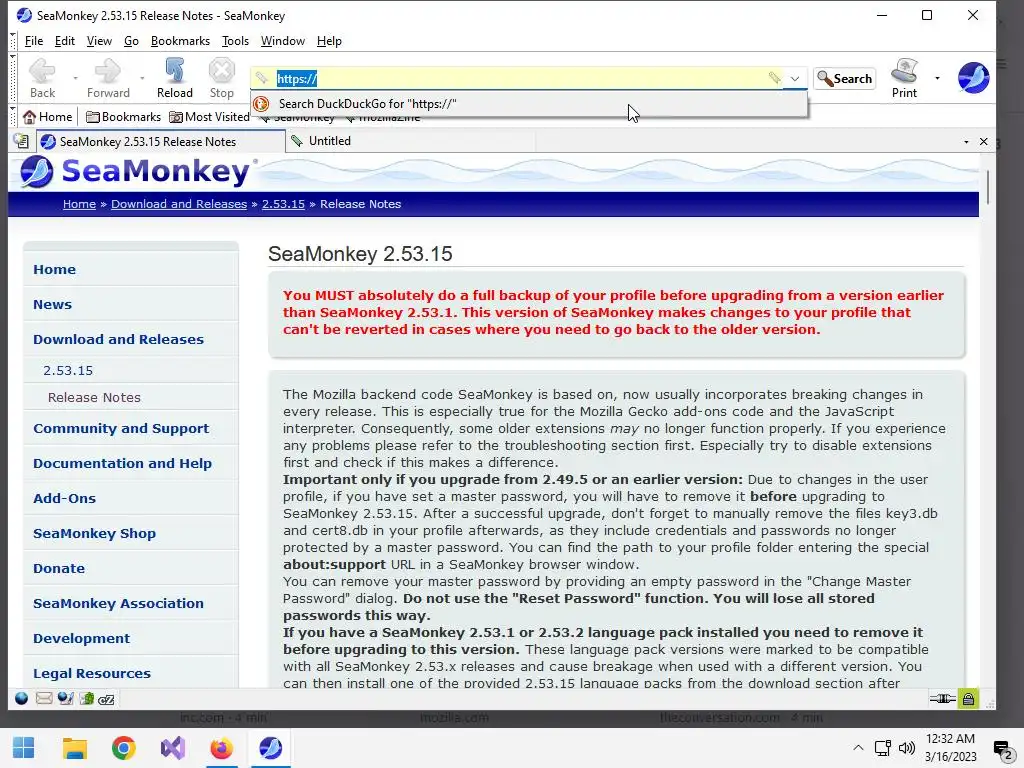Open Home from the bookmarks toolbar
Screen dimensions: 1024x768
pos(47,117)
